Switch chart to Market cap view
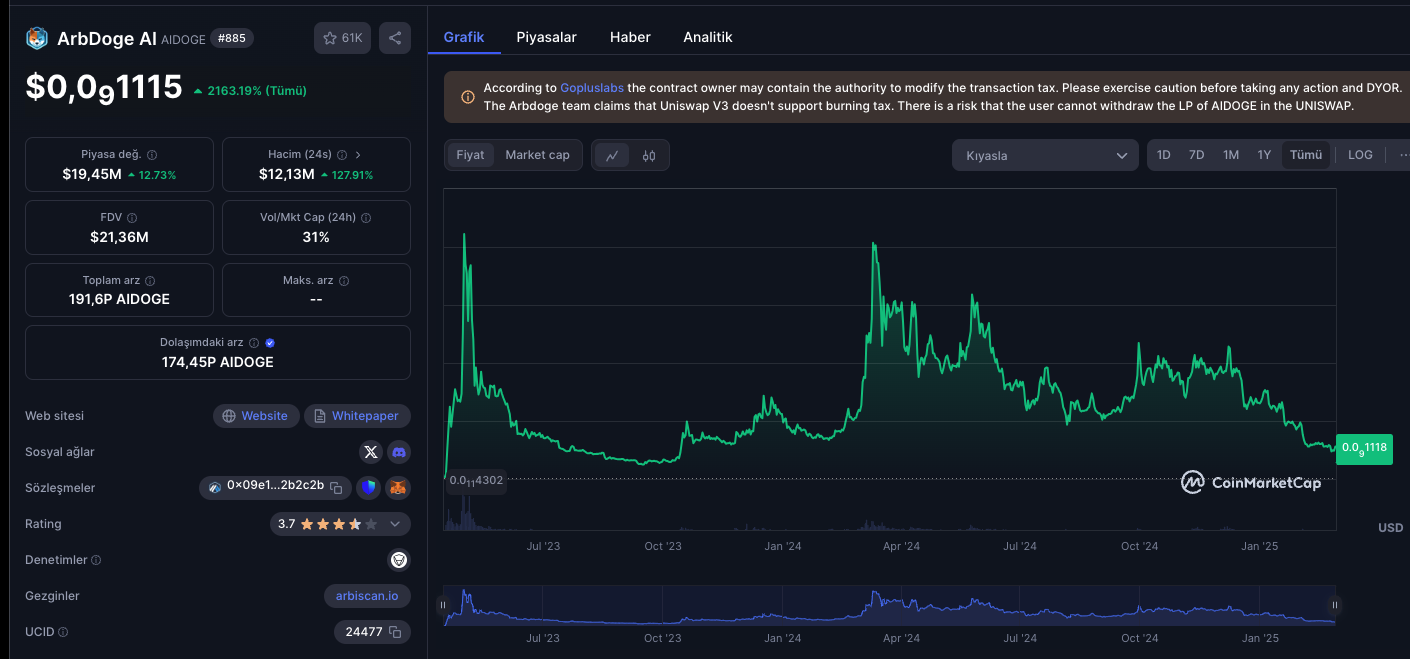This screenshot has width=1410, height=659. point(537,155)
